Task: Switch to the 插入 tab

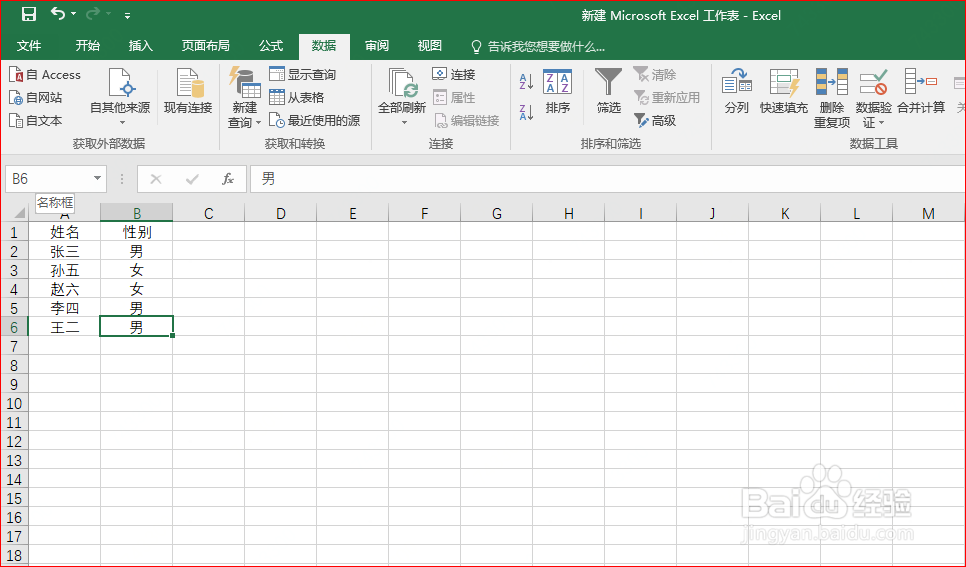Action: (x=140, y=46)
